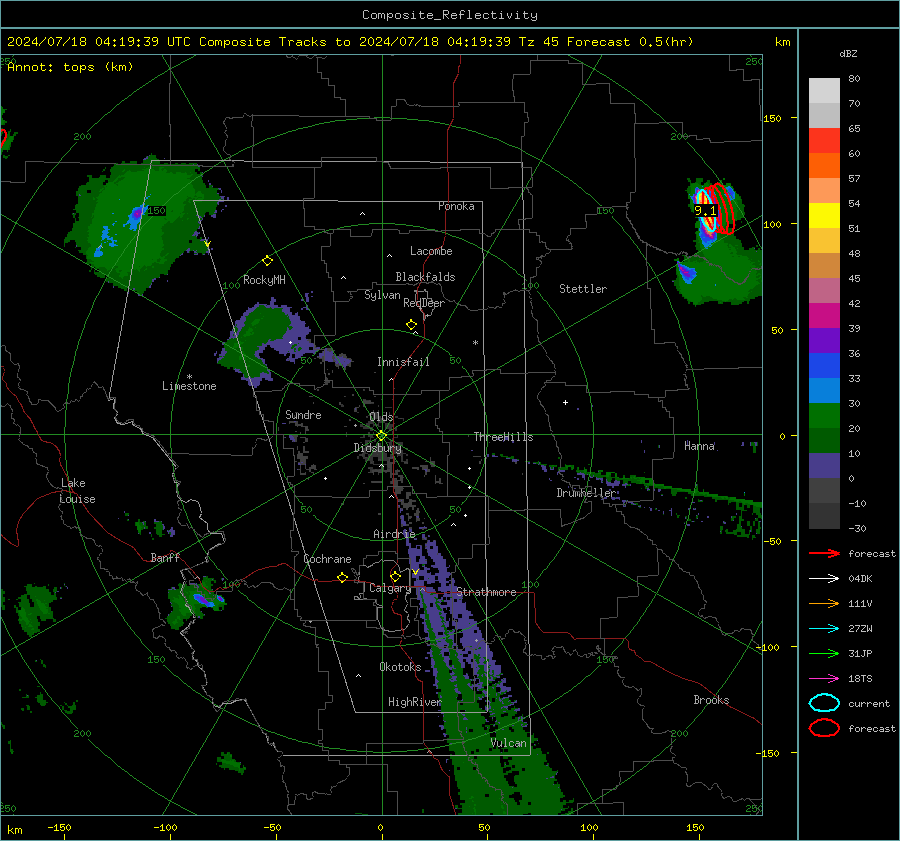Screen dimensions: 900x841
Task: Click the Olds label
Action: (x=381, y=417)
